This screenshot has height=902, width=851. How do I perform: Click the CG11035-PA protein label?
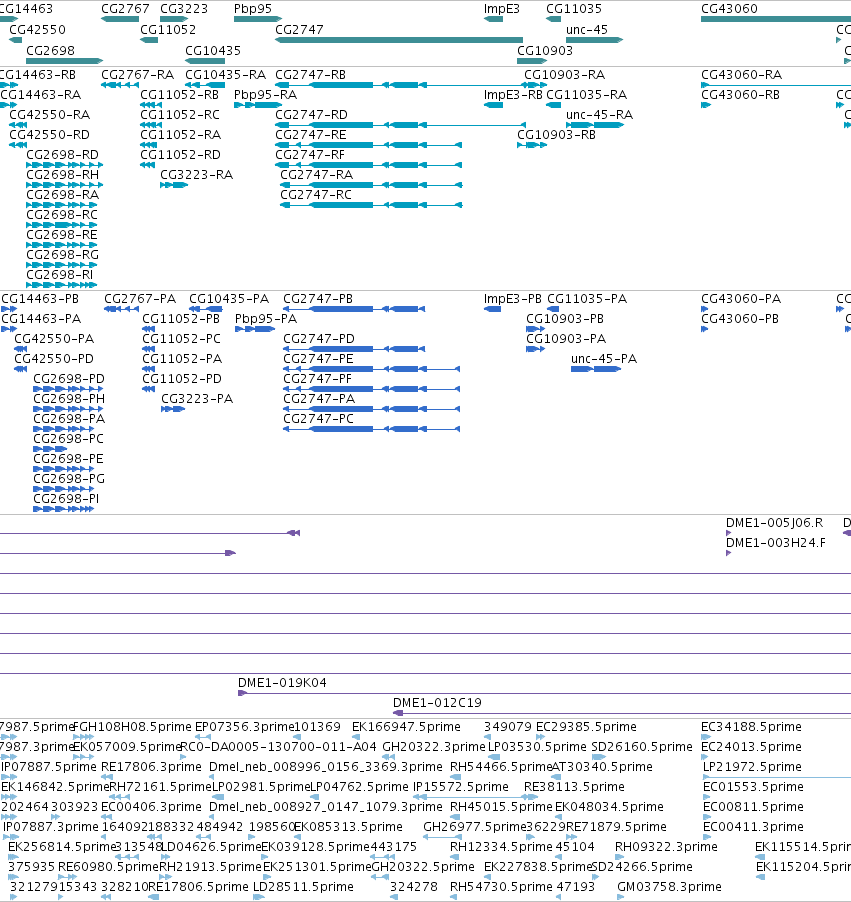point(587,299)
